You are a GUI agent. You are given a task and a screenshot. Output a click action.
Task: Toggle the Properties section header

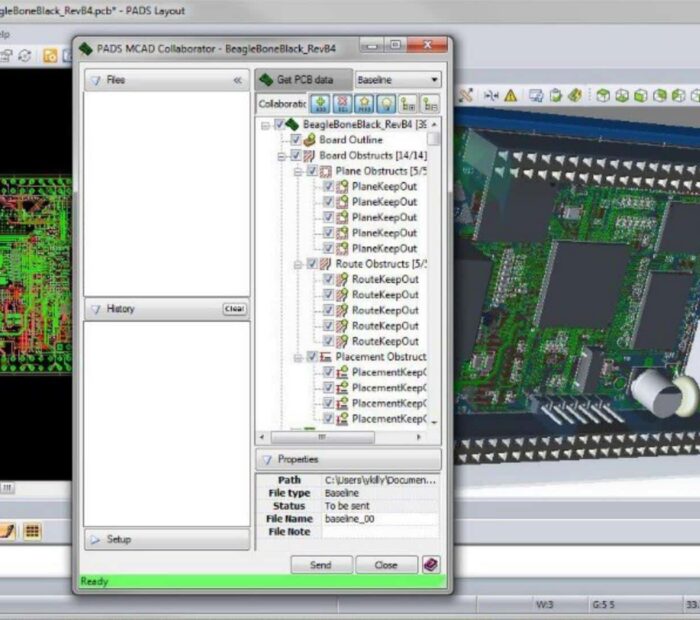coord(348,459)
